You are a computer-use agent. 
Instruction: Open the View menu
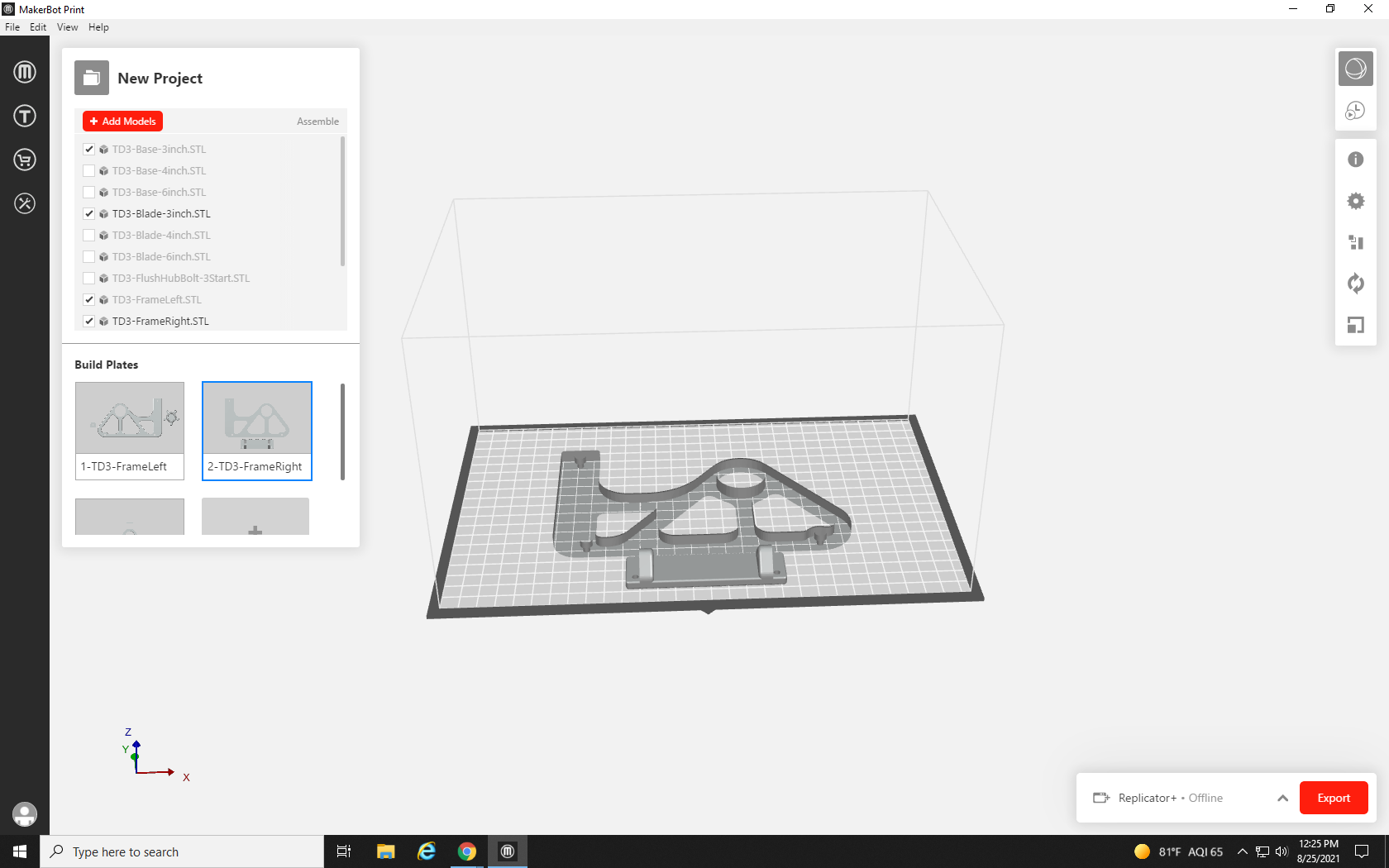tap(67, 27)
